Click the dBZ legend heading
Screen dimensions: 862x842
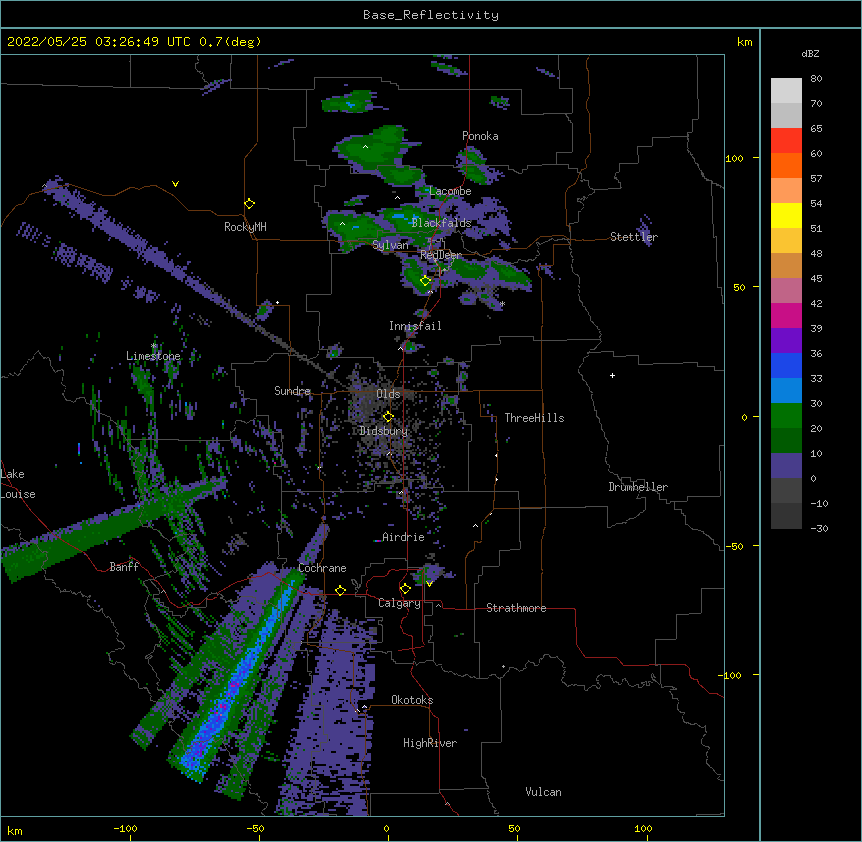pyautogui.click(x=810, y=54)
